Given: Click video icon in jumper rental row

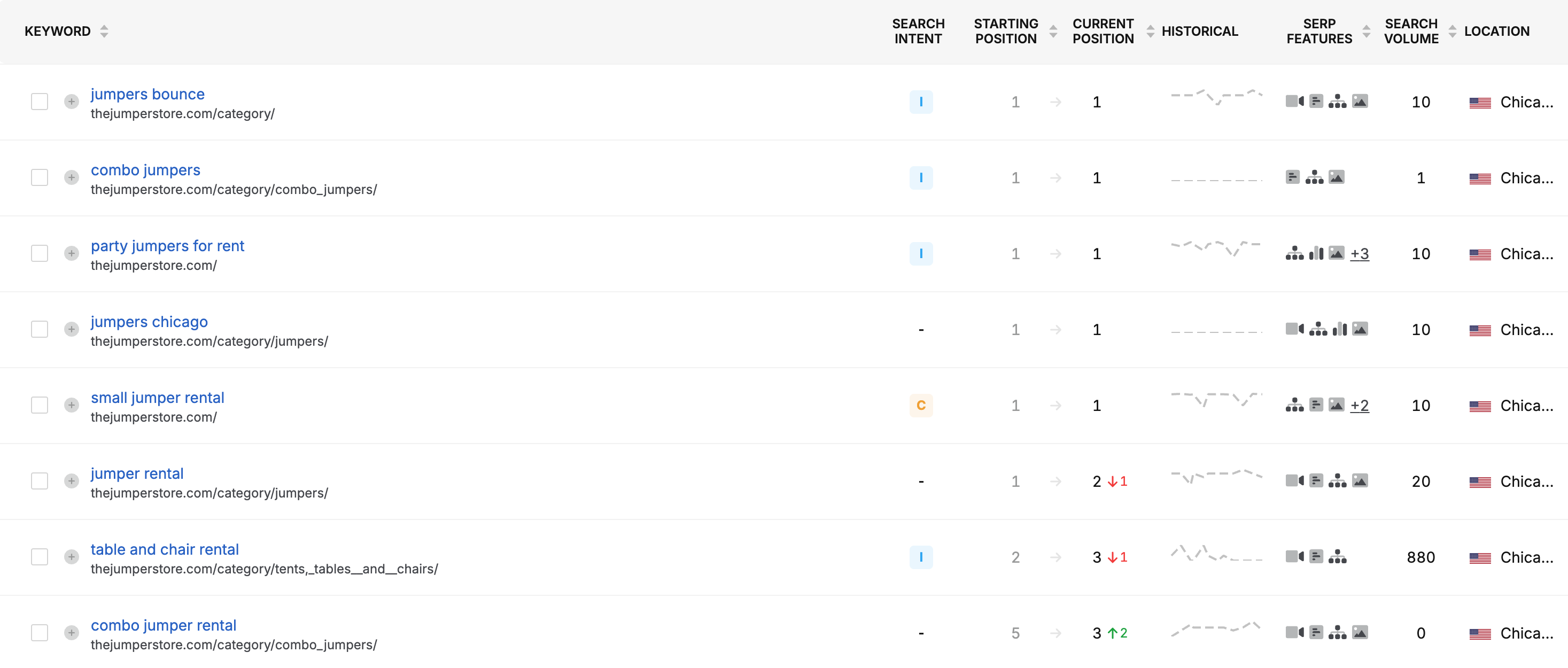Looking at the screenshot, I should coord(1295,480).
